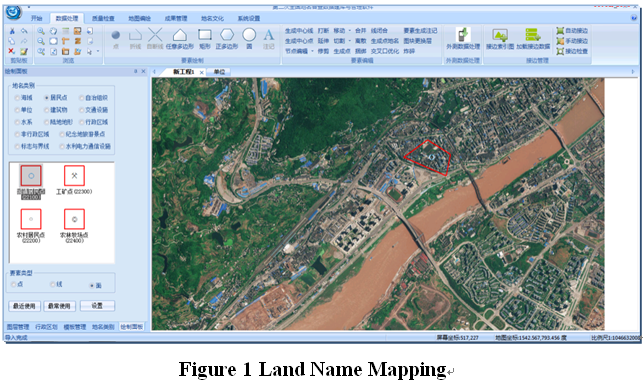Image resolution: width=643 pixels, height=382 pixels.
Task: Open the edge-matching index map (接边索引图) icon
Action: 500,35
